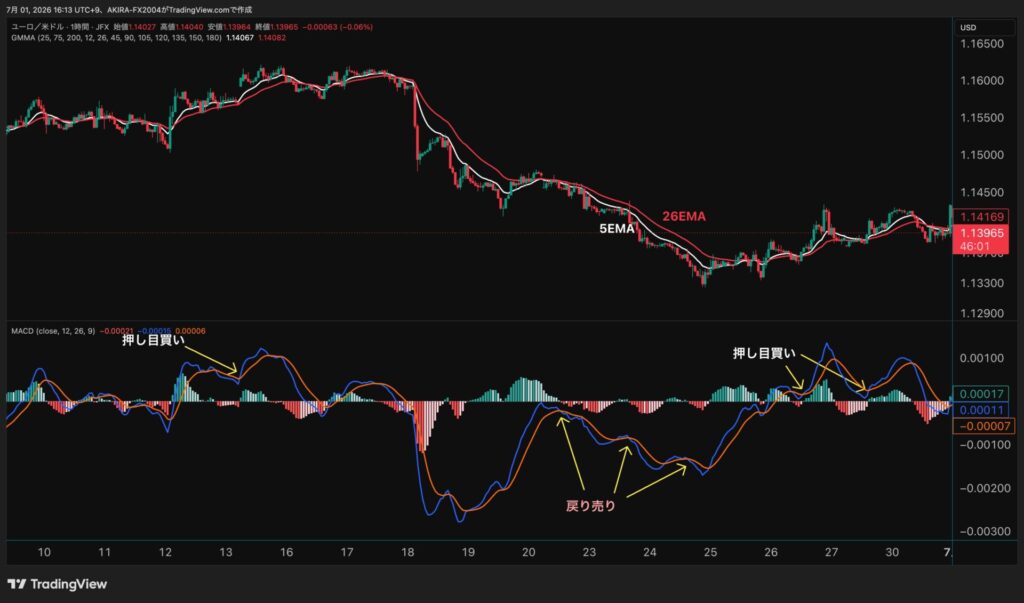Image resolution: width=1024 pixels, height=603 pixels.
Task: Click the 1.16000 level on price axis
Action: (982, 80)
